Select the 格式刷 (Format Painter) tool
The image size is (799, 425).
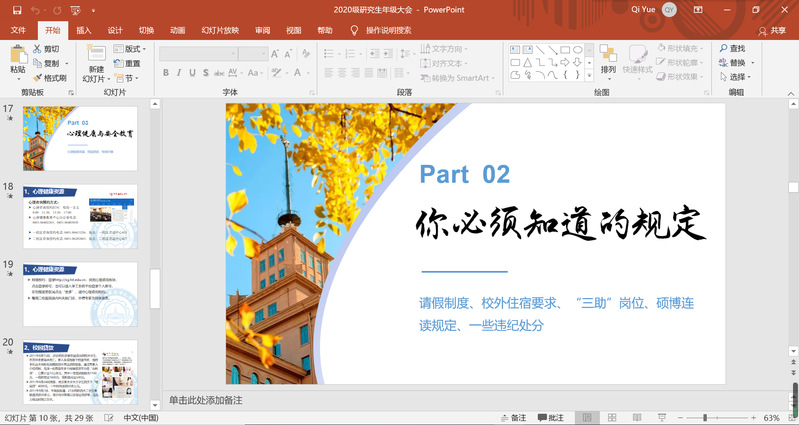click(x=49, y=77)
